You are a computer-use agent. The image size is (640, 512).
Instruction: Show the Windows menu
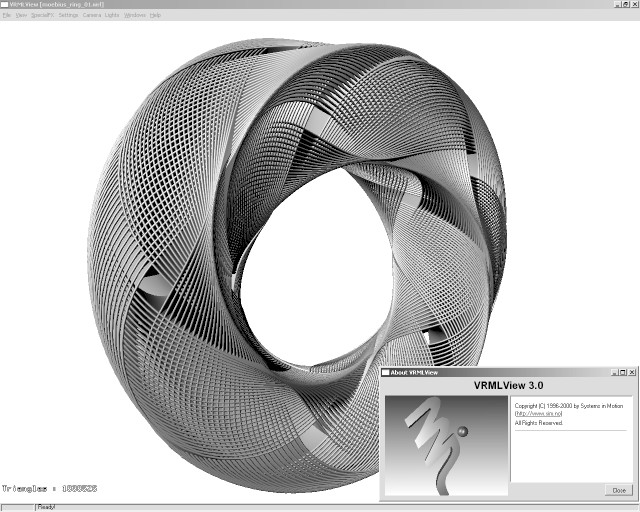pos(135,15)
